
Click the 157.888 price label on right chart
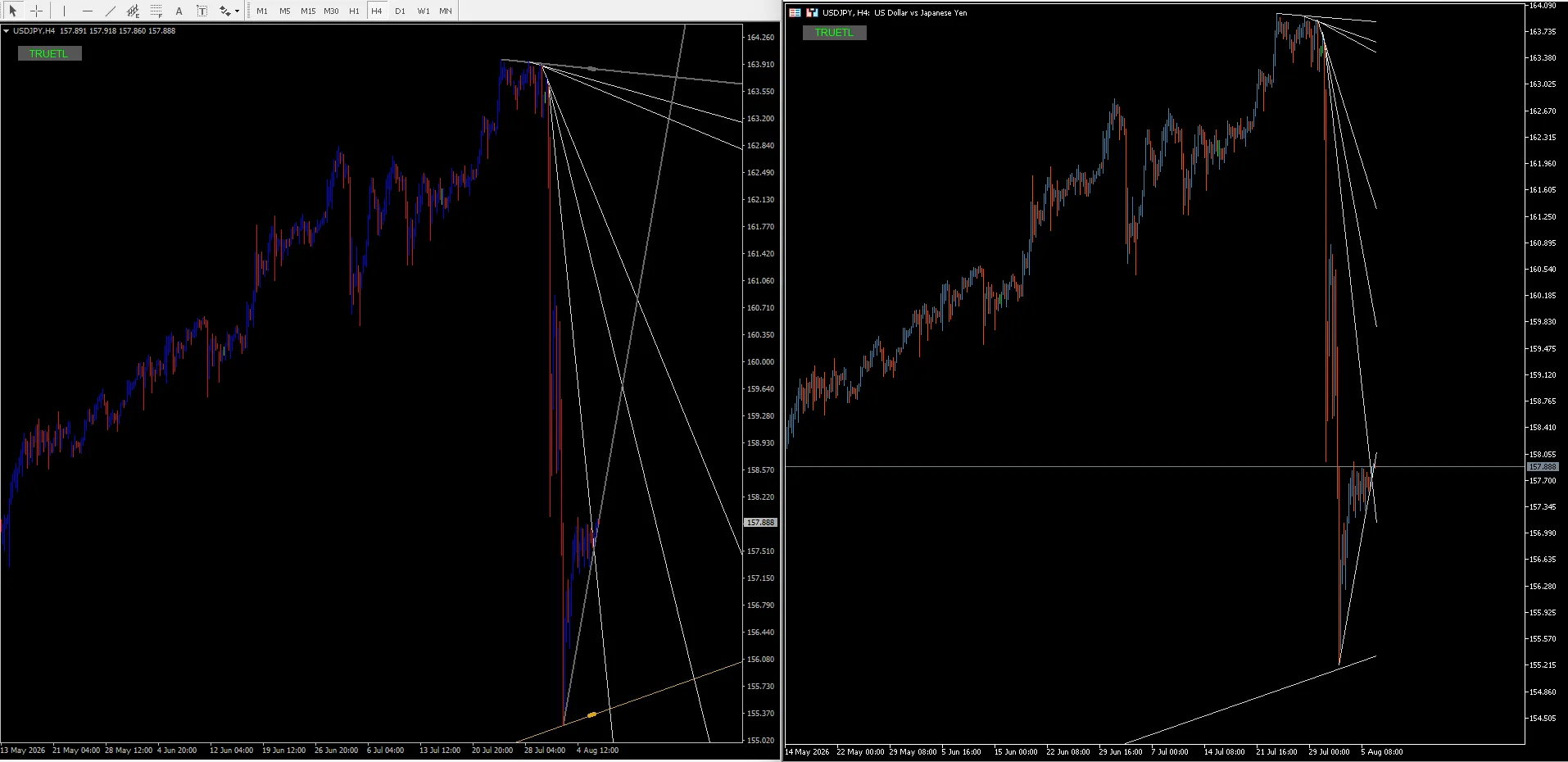1543,467
